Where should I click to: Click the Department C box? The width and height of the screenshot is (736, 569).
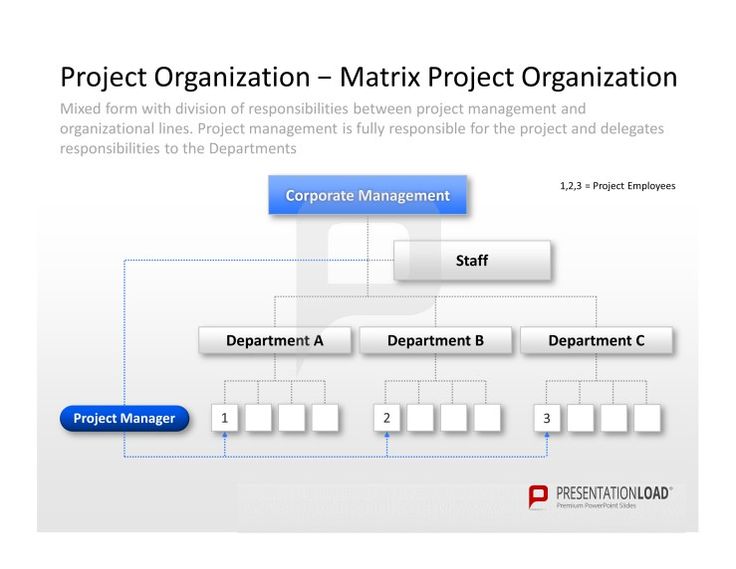click(x=596, y=340)
